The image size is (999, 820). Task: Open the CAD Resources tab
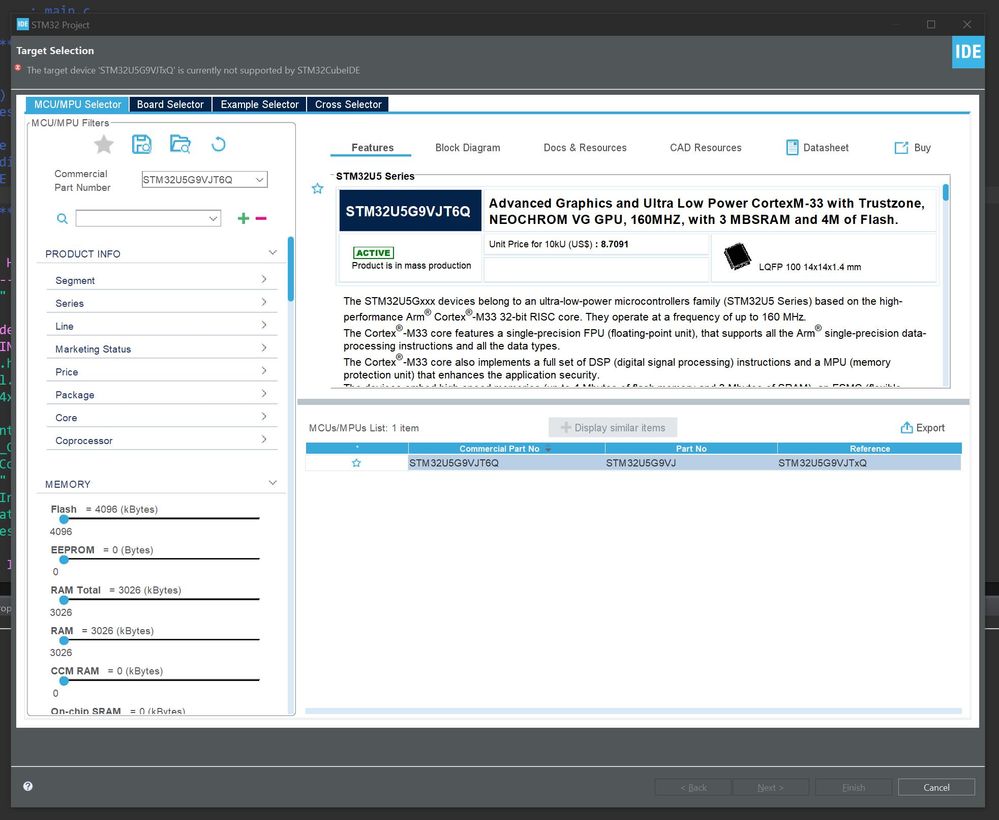(705, 148)
